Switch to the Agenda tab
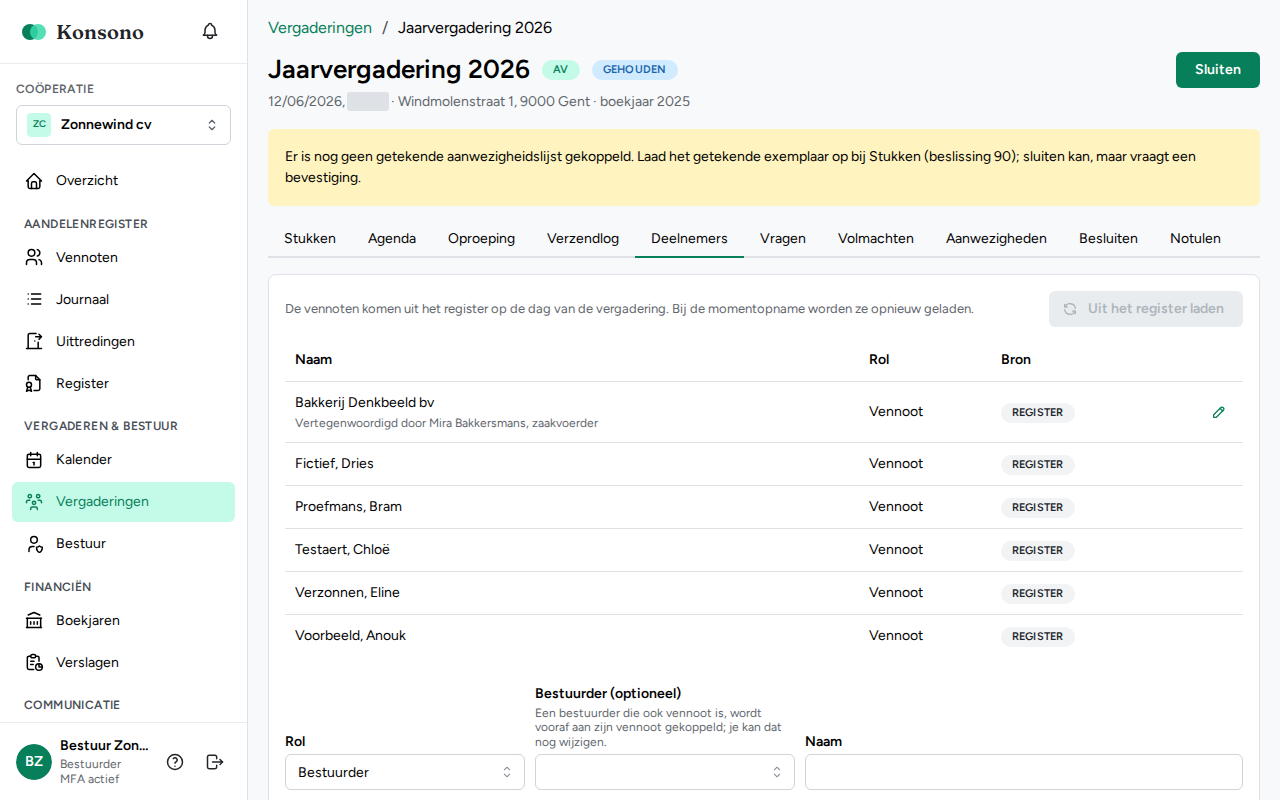Screen dimensions: 1280x800 (x=392, y=239)
